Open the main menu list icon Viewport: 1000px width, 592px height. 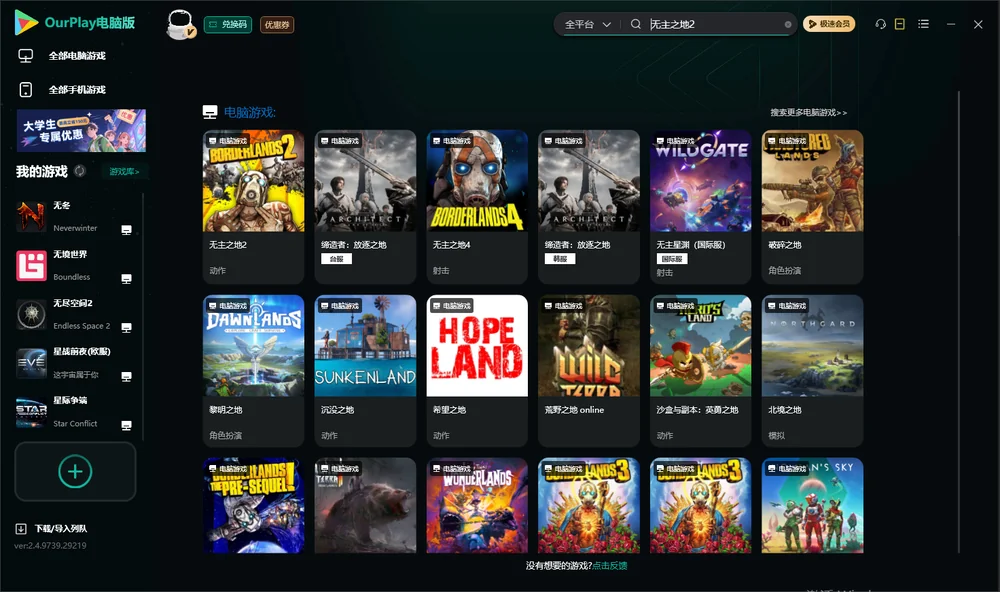click(923, 24)
